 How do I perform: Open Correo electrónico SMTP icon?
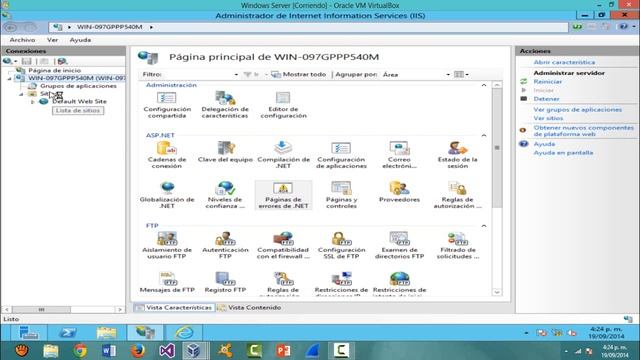tap(399, 155)
